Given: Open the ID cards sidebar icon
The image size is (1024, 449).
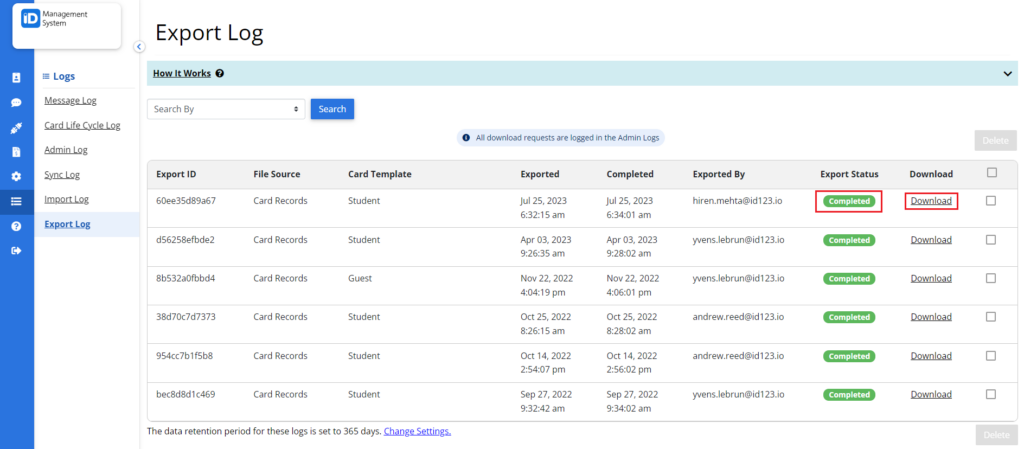Looking at the screenshot, I should pyautogui.click(x=16, y=78).
